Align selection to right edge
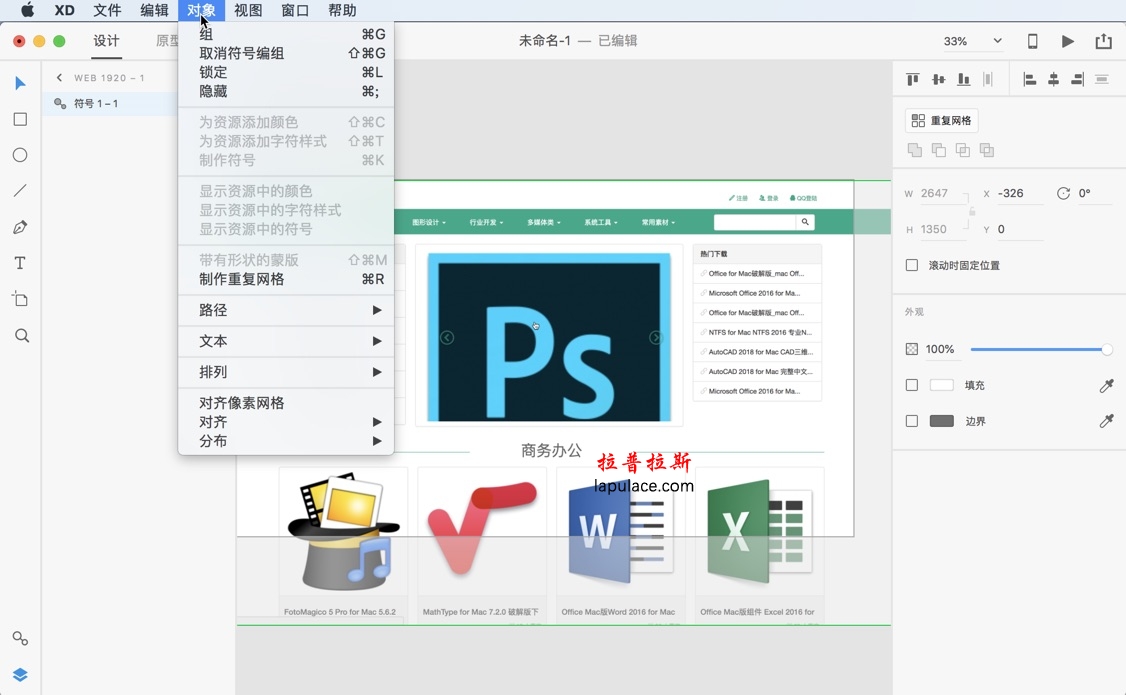Screen dimensions: 1126x695 pos(1077,79)
